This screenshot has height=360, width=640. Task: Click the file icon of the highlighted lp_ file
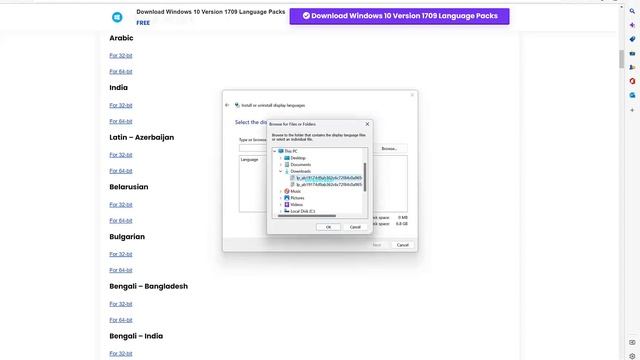(293, 178)
